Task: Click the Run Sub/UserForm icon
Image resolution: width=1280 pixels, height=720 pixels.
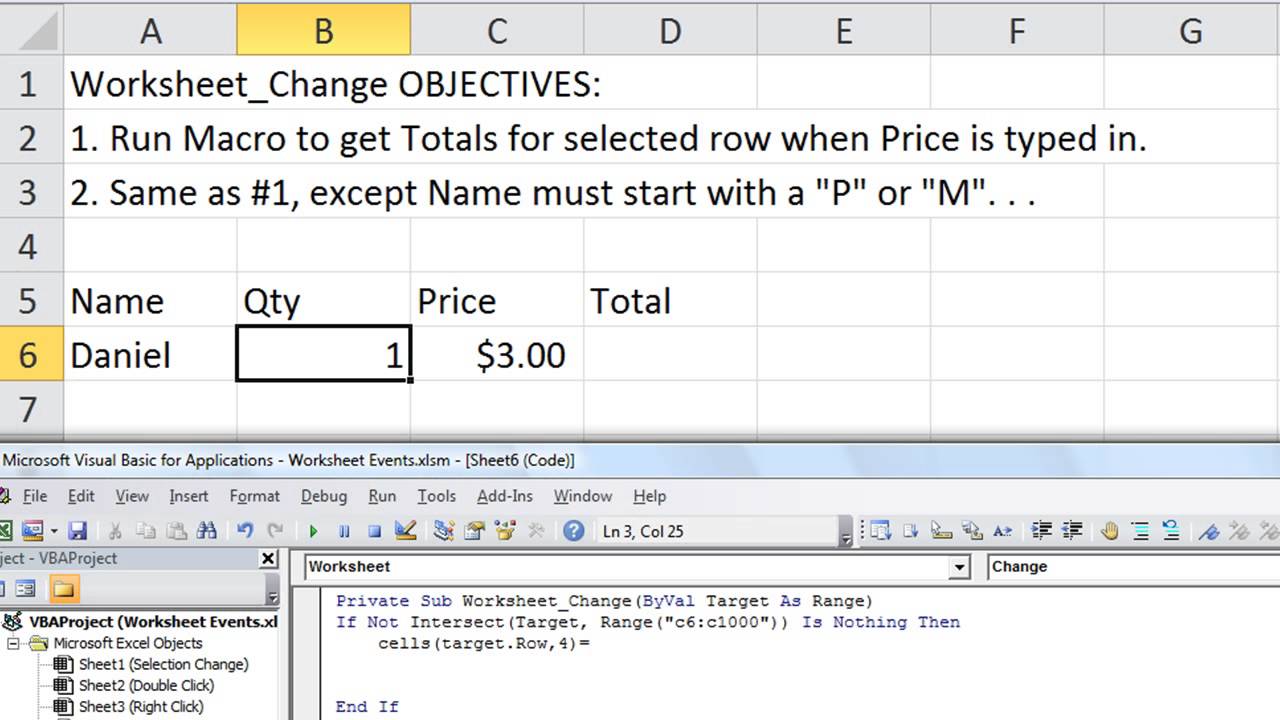Action: [x=314, y=531]
